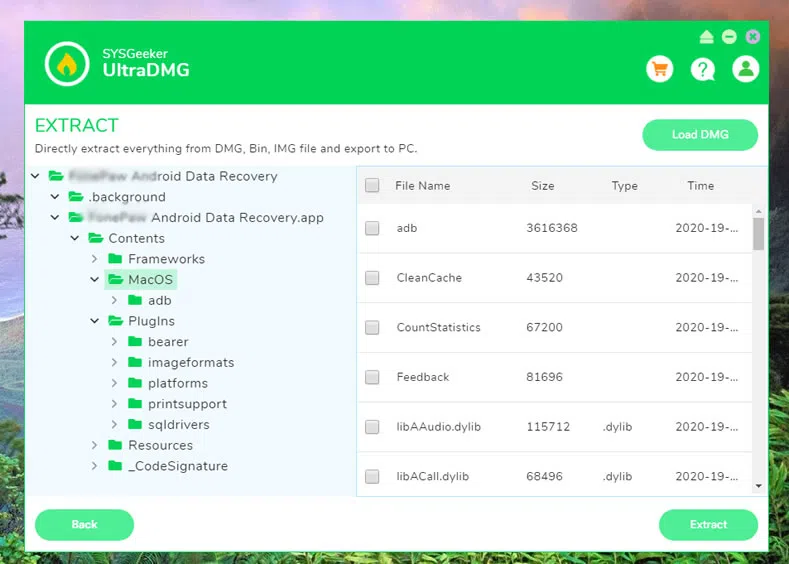This screenshot has width=789, height=564.
Task: Select the MacOS folder in tree
Action: [150, 280]
